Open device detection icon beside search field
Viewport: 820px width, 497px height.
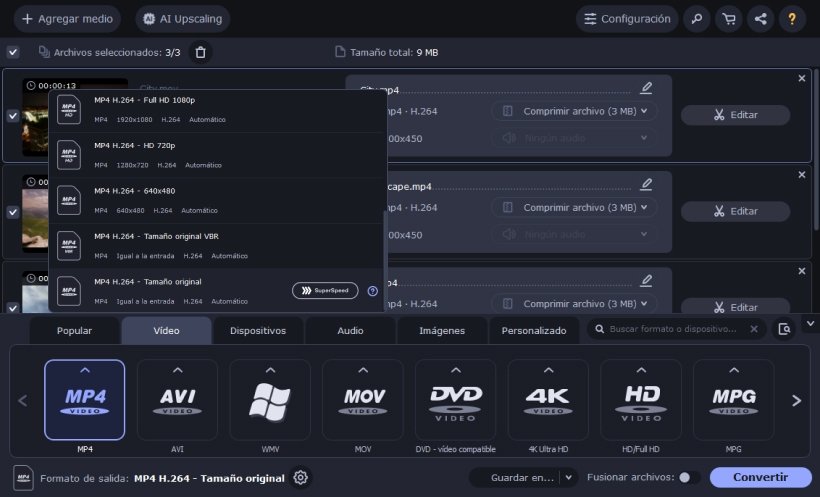784,329
